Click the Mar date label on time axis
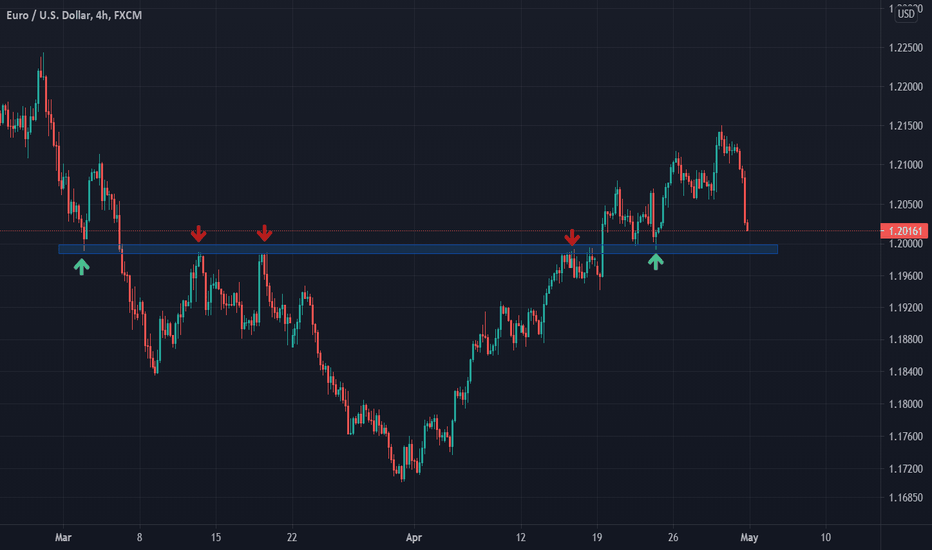This screenshot has height=550, width=932. (x=63, y=538)
